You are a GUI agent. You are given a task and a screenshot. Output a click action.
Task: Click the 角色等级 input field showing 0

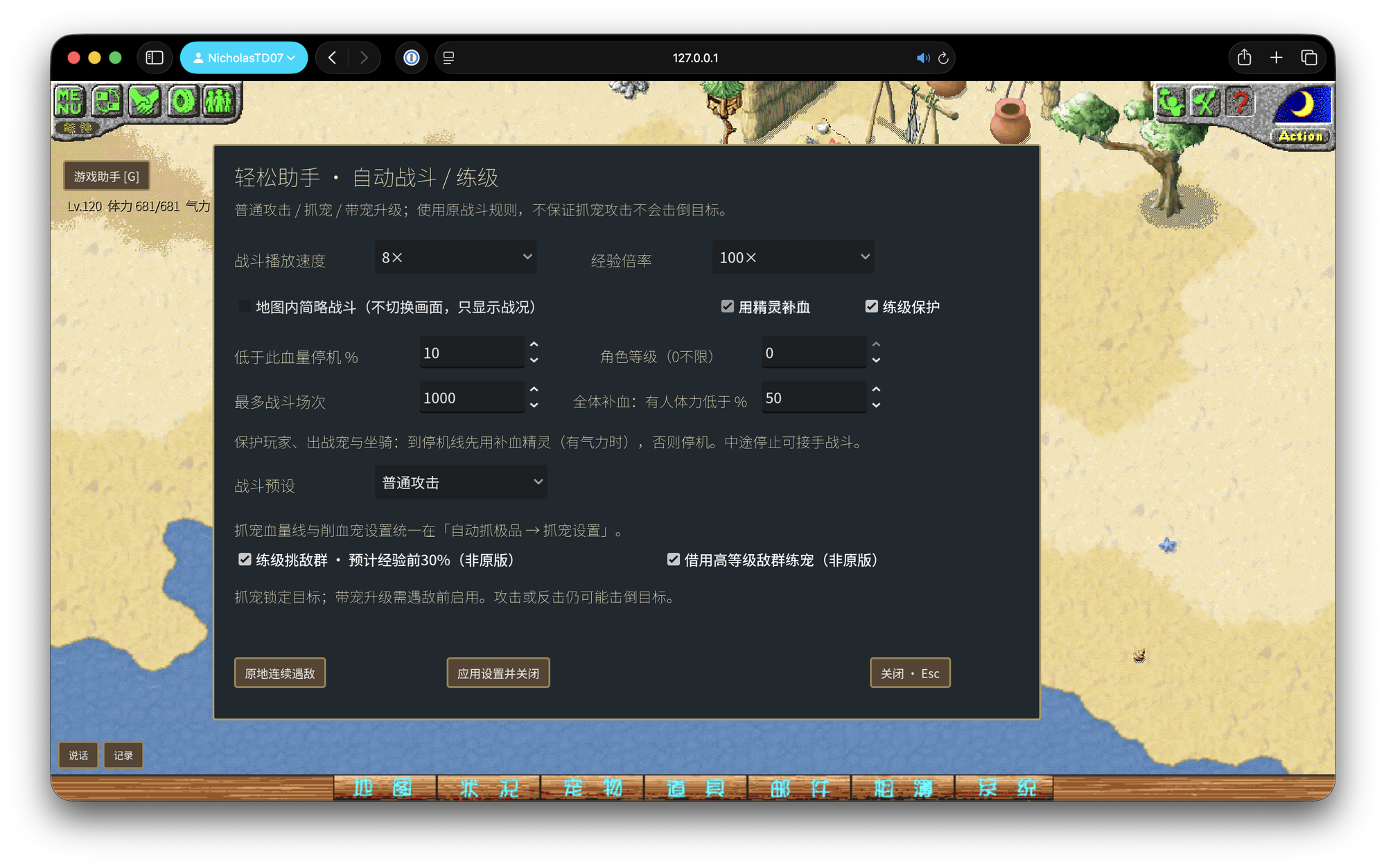click(x=814, y=353)
